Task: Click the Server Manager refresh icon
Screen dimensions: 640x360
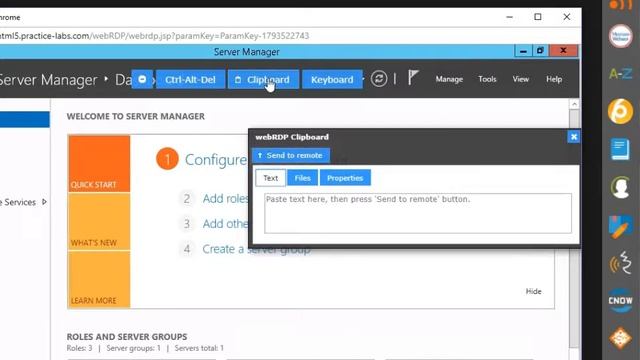Action: pos(379,79)
